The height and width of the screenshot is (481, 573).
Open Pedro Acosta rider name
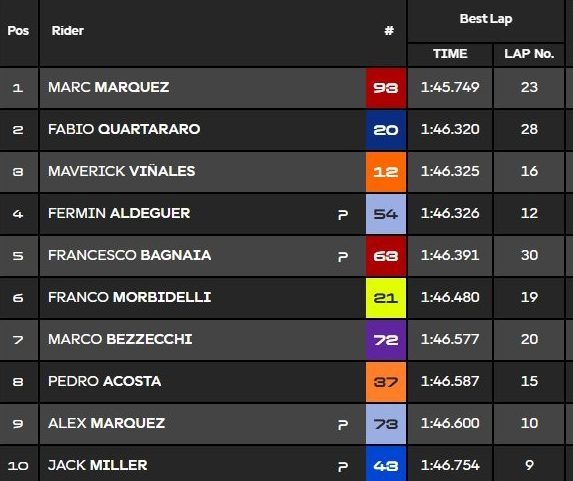click(x=105, y=382)
